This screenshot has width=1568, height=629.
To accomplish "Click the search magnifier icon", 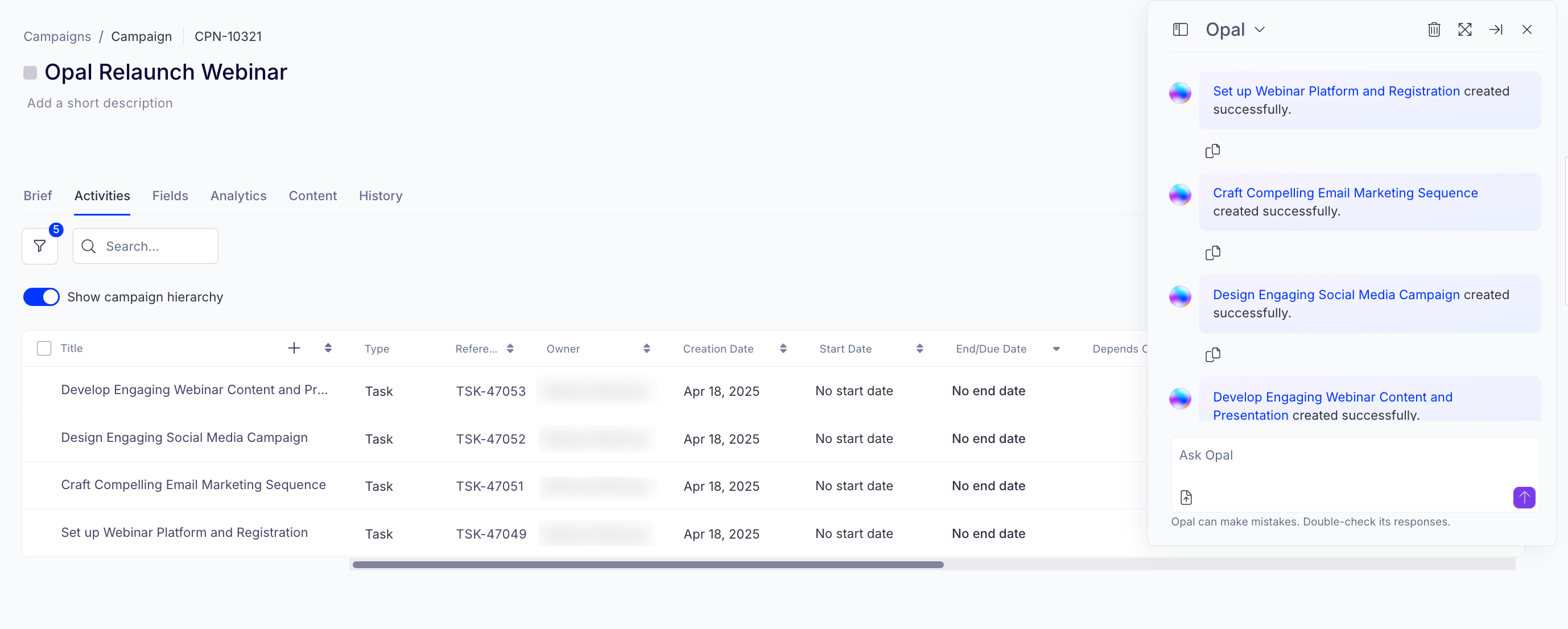I will click(89, 246).
